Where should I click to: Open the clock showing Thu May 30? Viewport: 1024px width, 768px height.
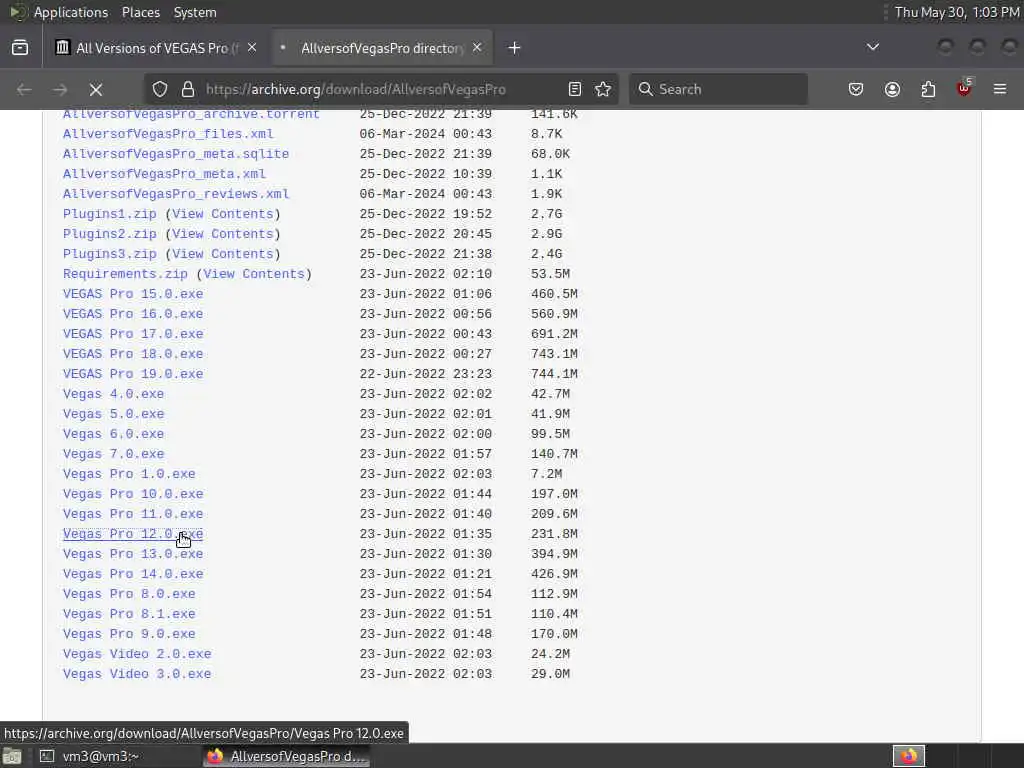[x=957, y=12]
